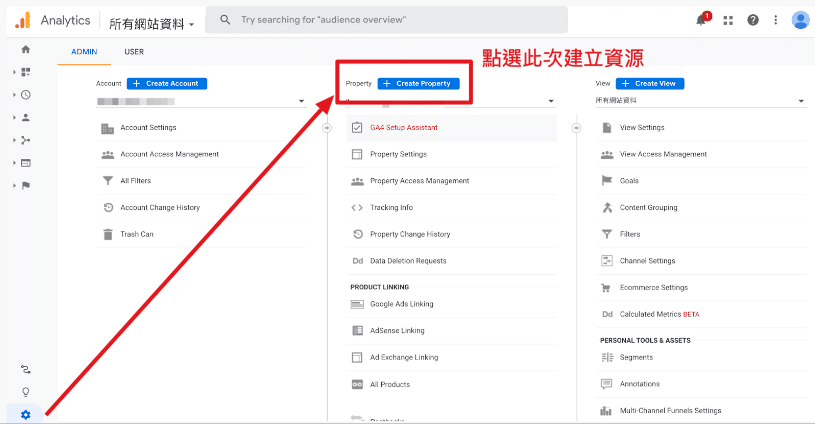Viewport: 815px width, 424px height.
Task: Click the Admin gear icon in sidebar
Action: pyautogui.click(x=25, y=414)
